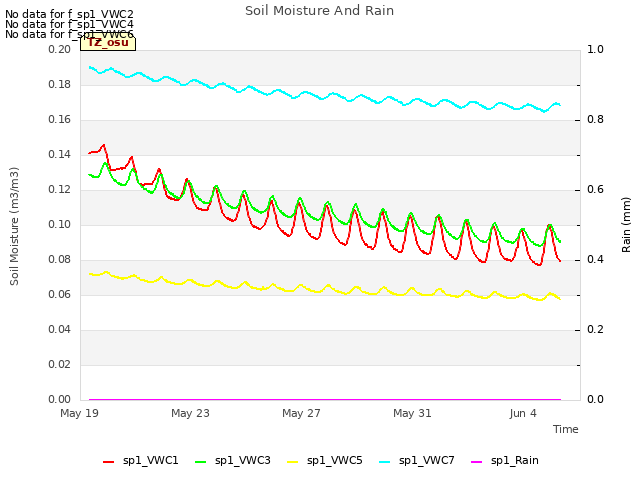
Task: Click the 0.8 rain axis tick label
Action: pyautogui.click(x=595, y=120)
